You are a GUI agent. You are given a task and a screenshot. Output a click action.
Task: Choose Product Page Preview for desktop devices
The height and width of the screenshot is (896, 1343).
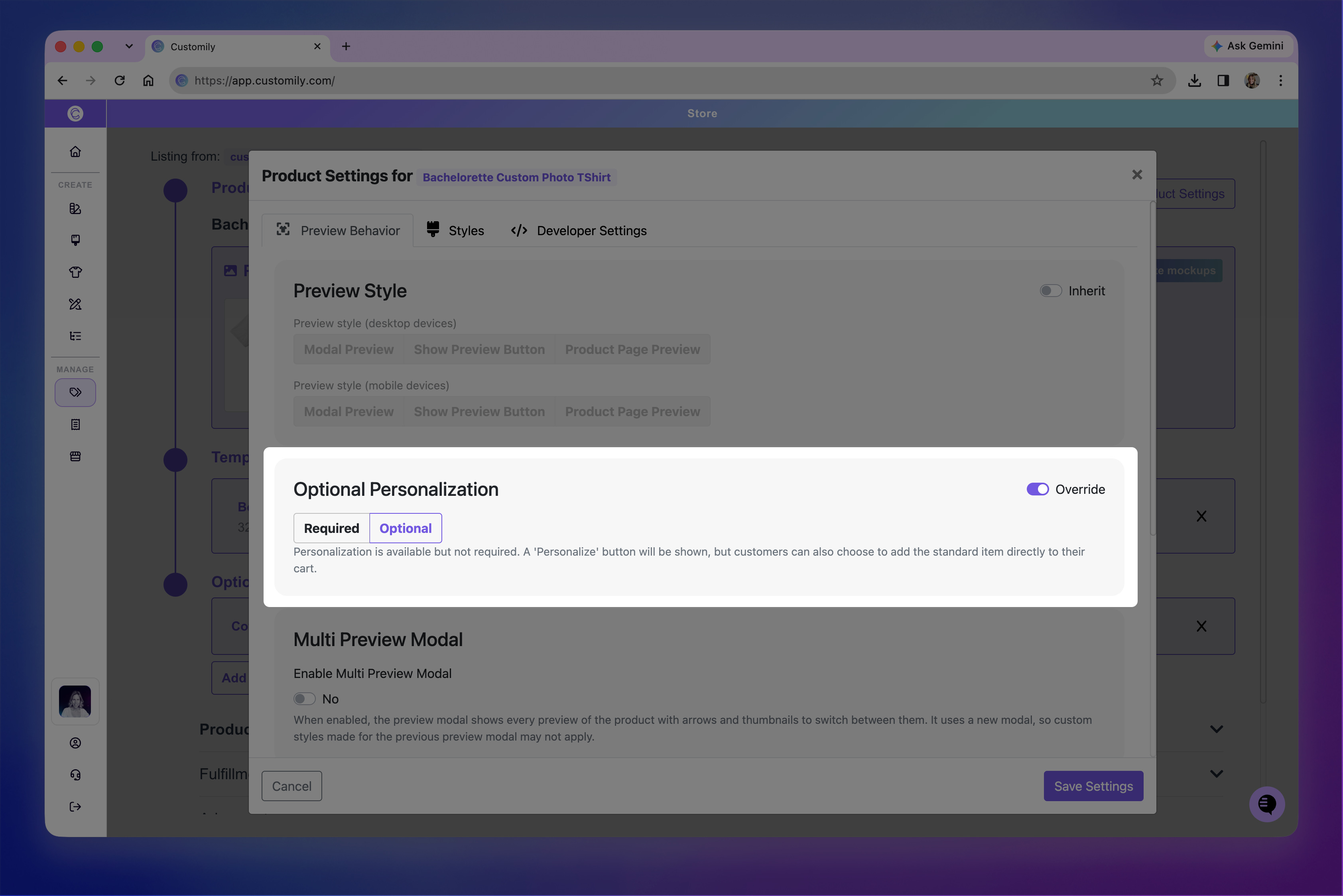[632, 349]
